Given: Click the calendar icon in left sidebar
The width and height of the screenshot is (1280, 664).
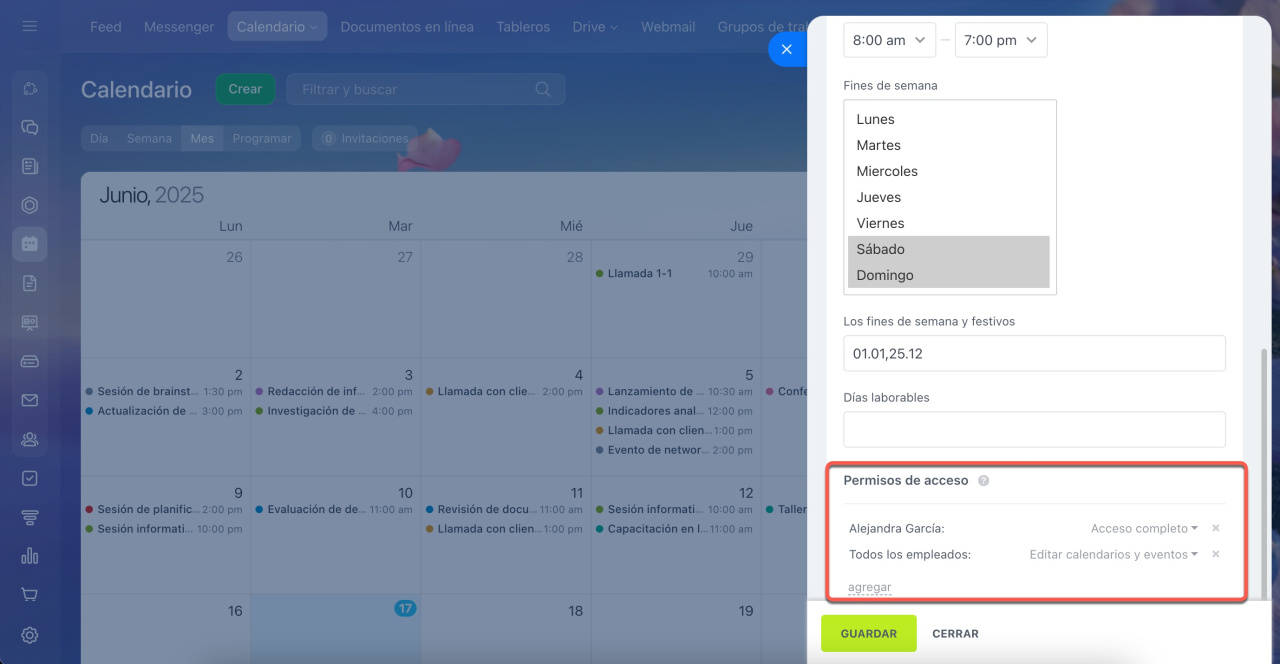Looking at the screenshot, I should [29, 243].
